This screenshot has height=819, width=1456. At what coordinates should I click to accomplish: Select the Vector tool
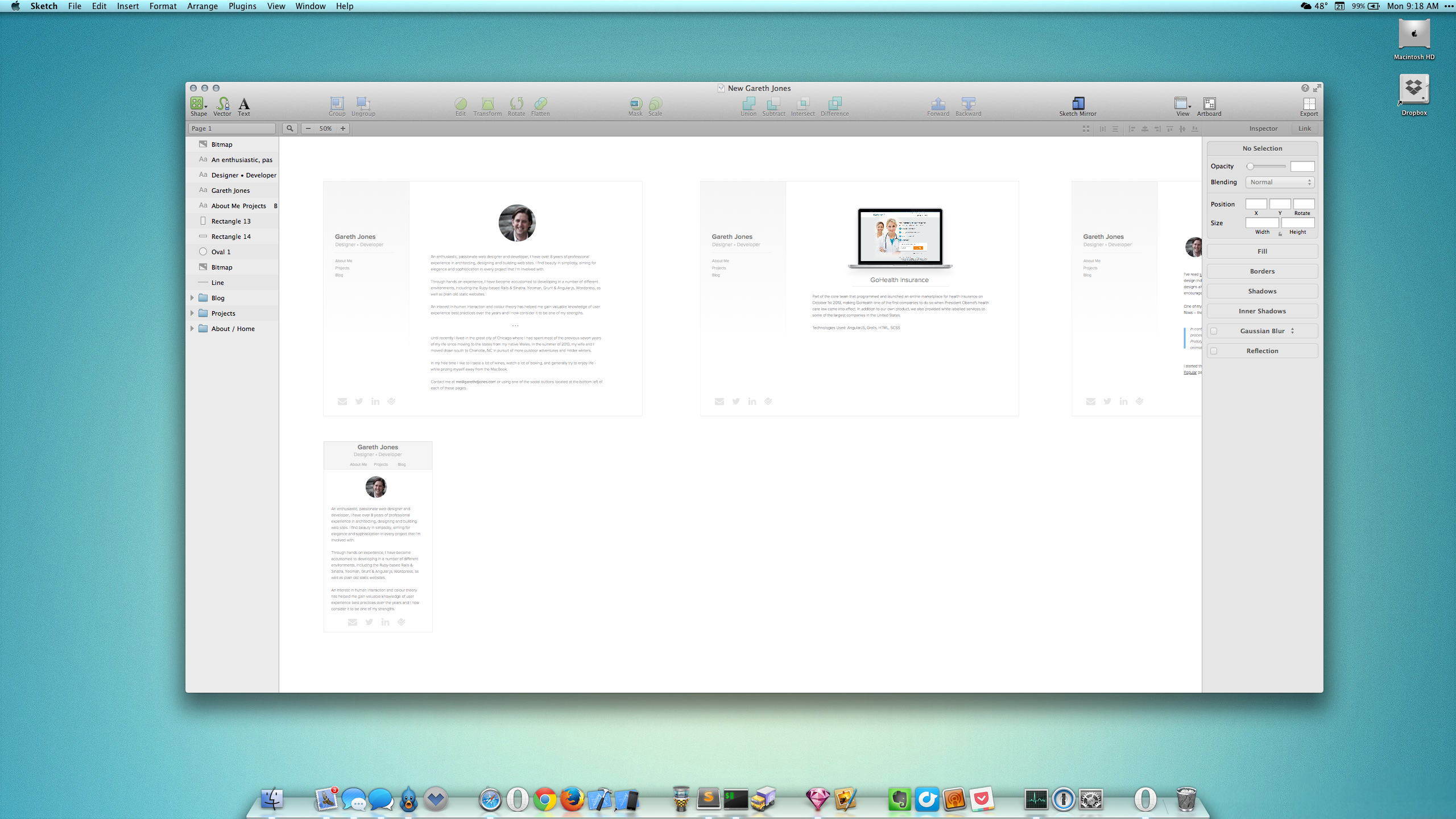pyautogui.click(x=222, y=106)
